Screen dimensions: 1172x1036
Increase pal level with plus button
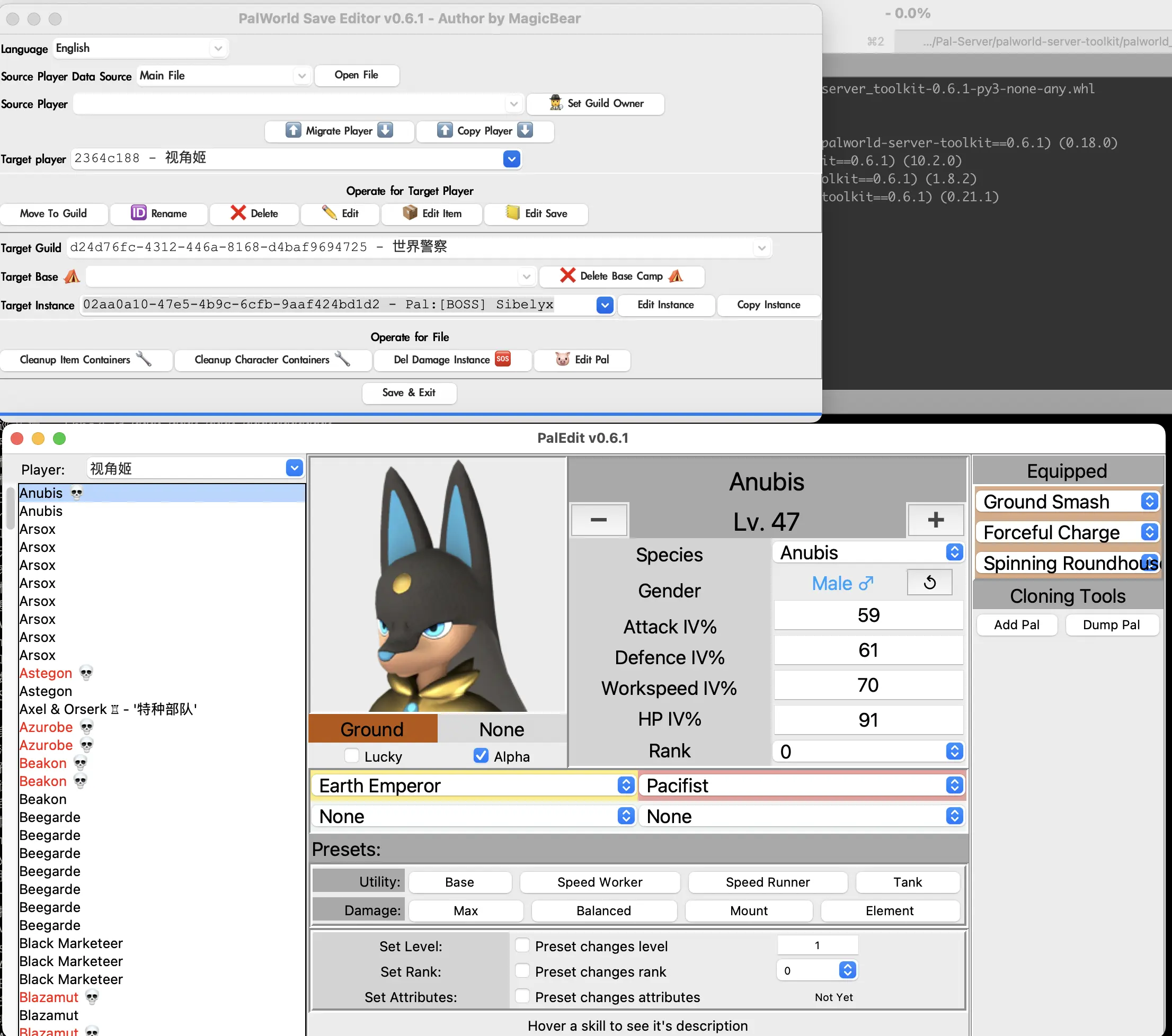tap(935, 520)
